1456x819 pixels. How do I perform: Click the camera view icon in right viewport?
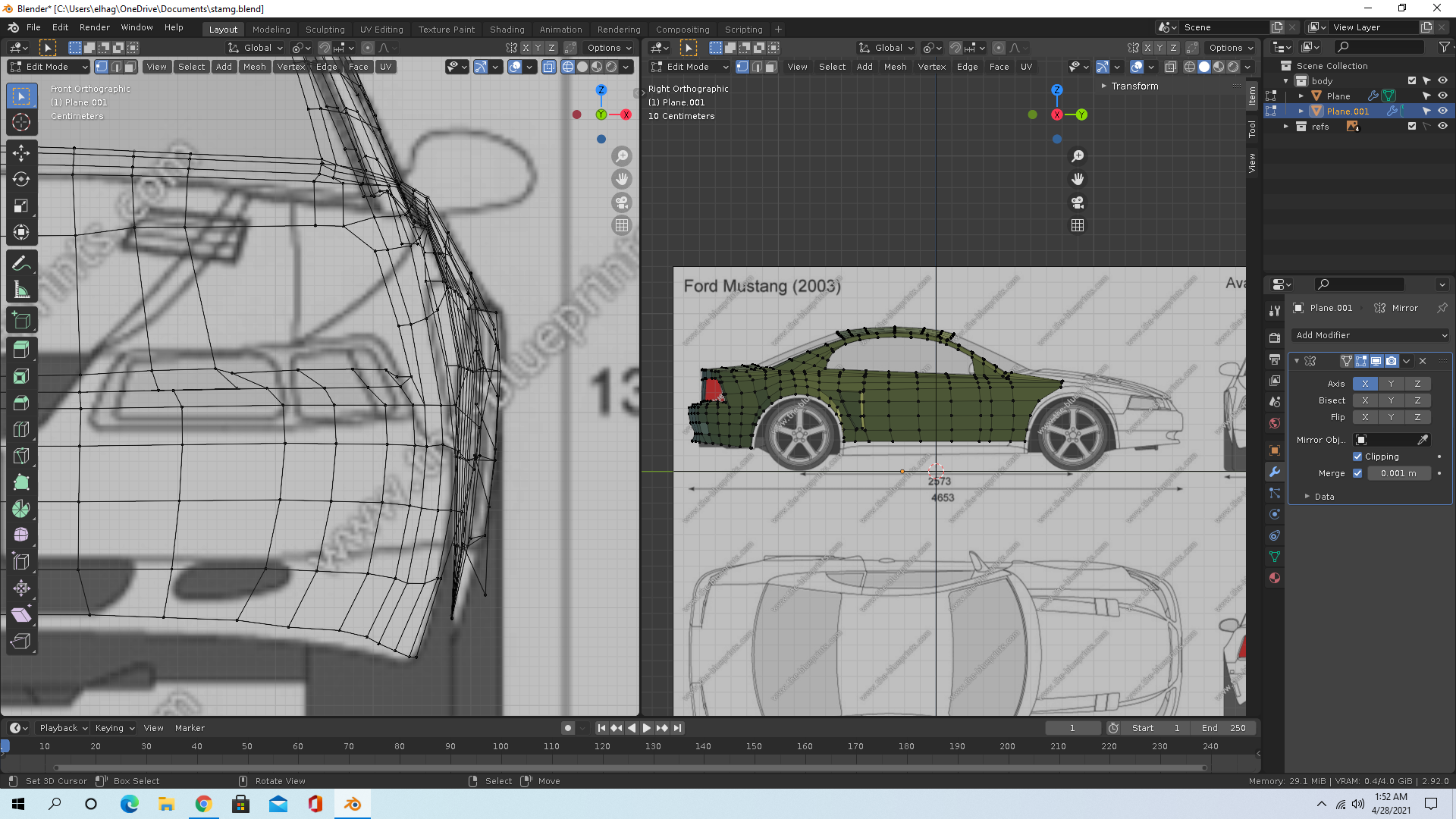[1078, 202]
